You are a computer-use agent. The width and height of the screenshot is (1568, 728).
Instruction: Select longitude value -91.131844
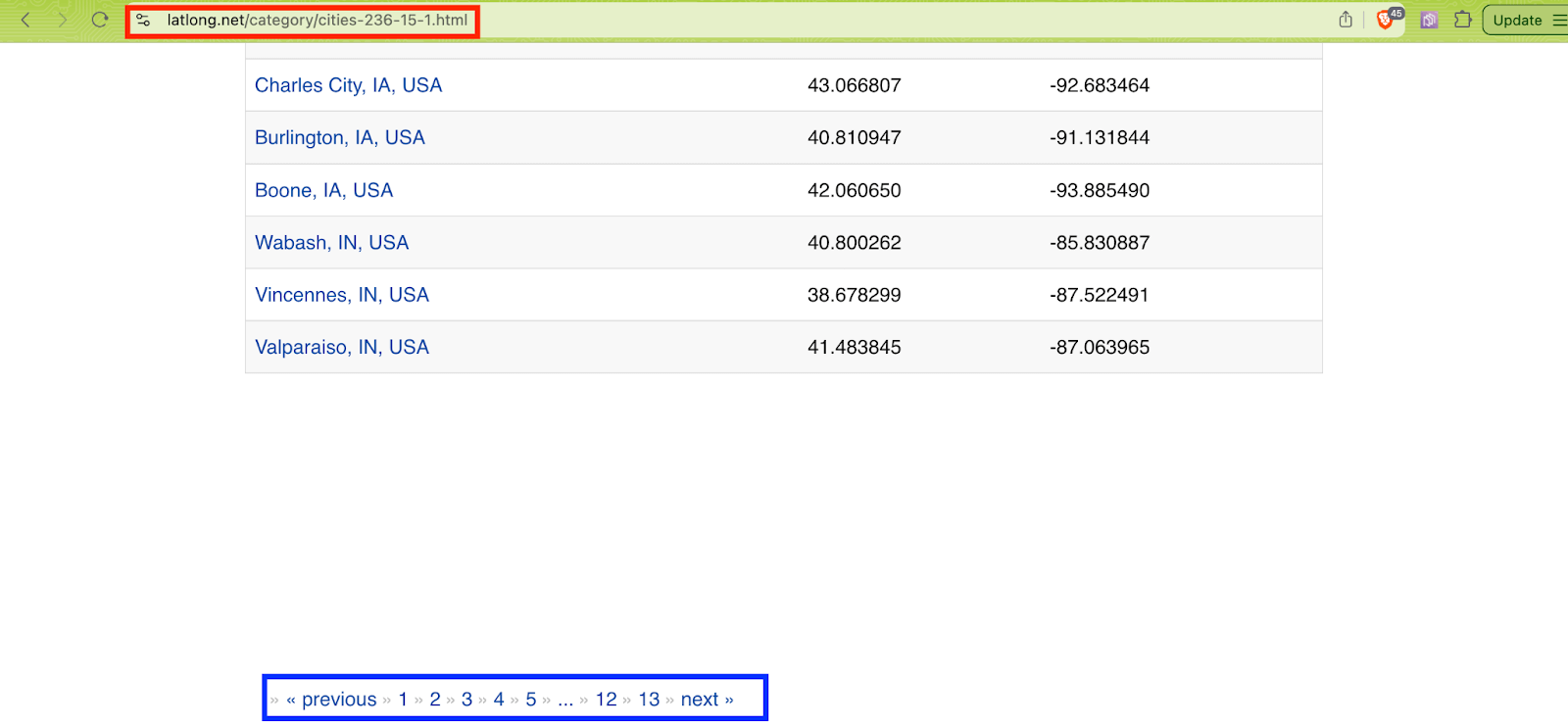point(1100,137)
